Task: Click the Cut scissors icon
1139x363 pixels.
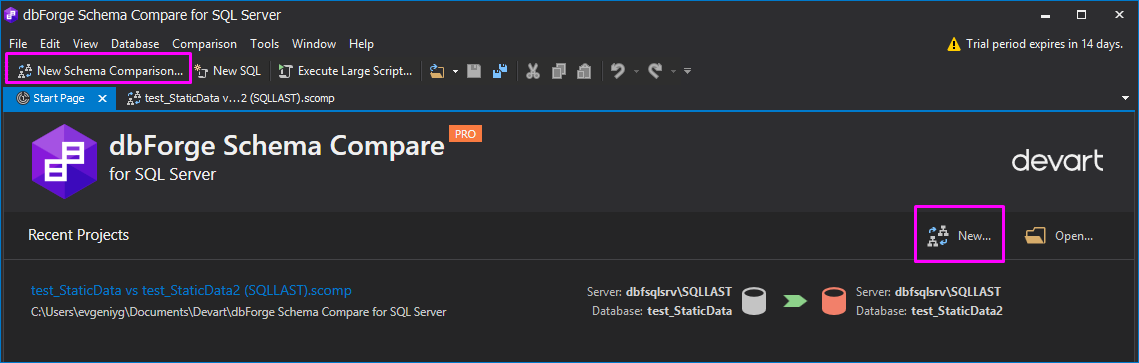Action: click(x=532, y=71)
